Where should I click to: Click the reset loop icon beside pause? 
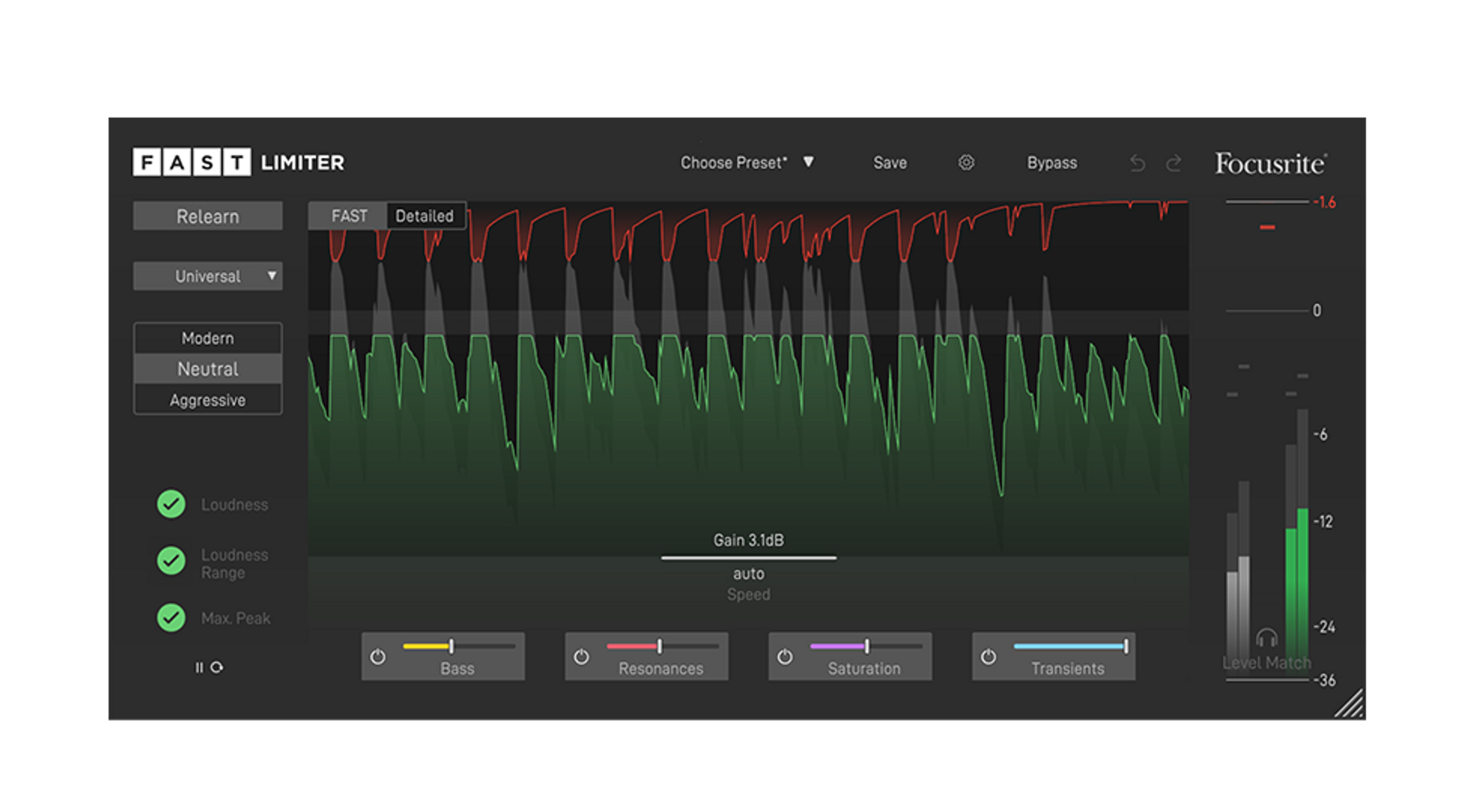coord(216,667)
